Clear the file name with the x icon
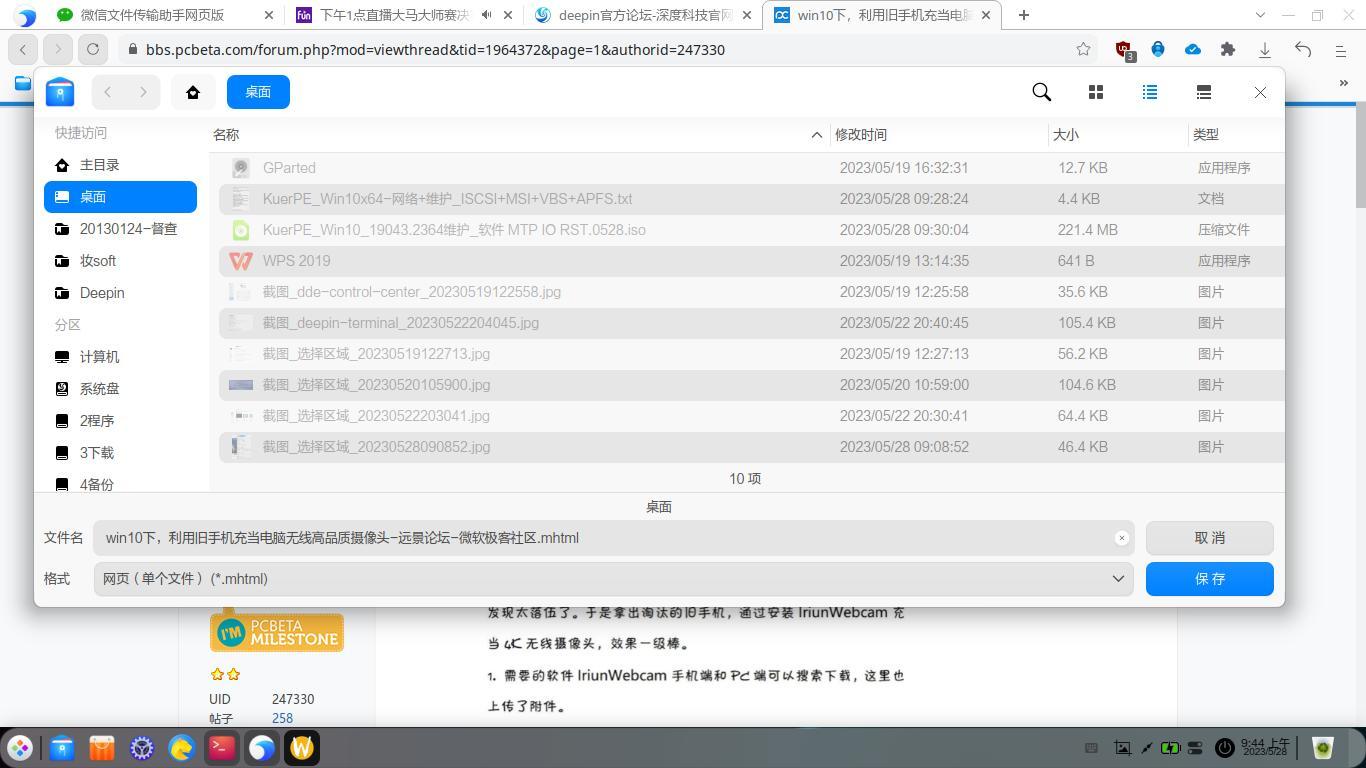The height and width of the screenshot is (768, 1366). [x=1122, y=538]
